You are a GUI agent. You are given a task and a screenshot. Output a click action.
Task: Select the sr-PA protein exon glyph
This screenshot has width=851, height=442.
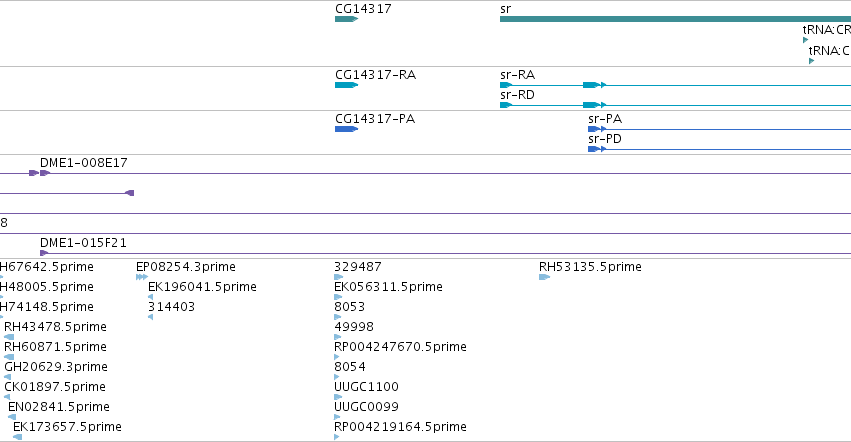(596, 129)
